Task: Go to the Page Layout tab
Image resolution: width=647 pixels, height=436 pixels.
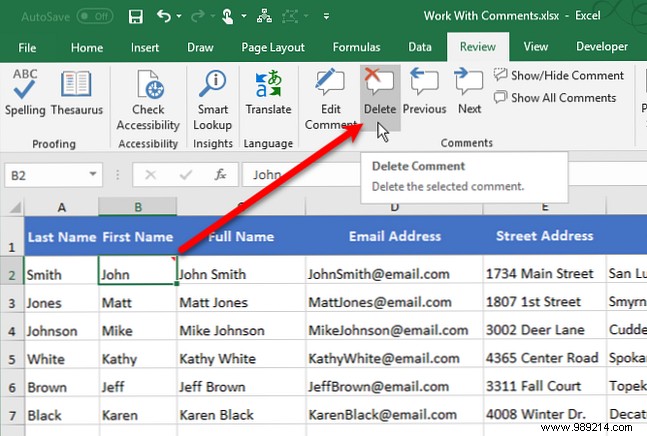Action: tap(273, 47)
